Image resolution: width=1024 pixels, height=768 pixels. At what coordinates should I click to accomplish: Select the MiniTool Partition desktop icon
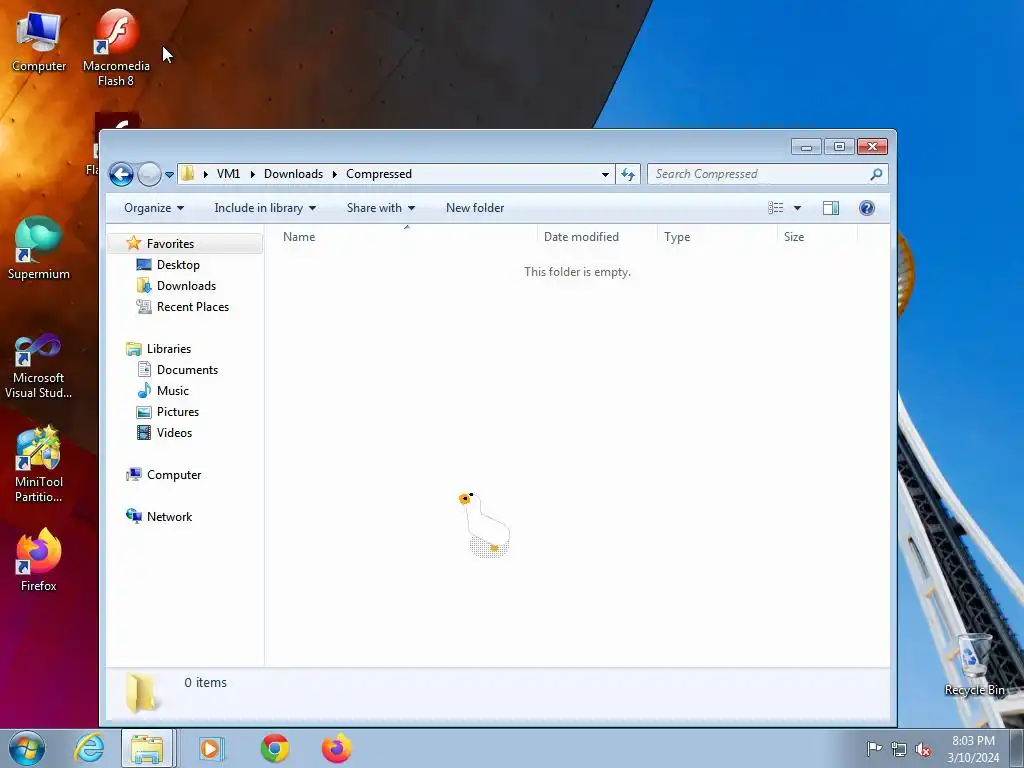[x=39, y=465]
